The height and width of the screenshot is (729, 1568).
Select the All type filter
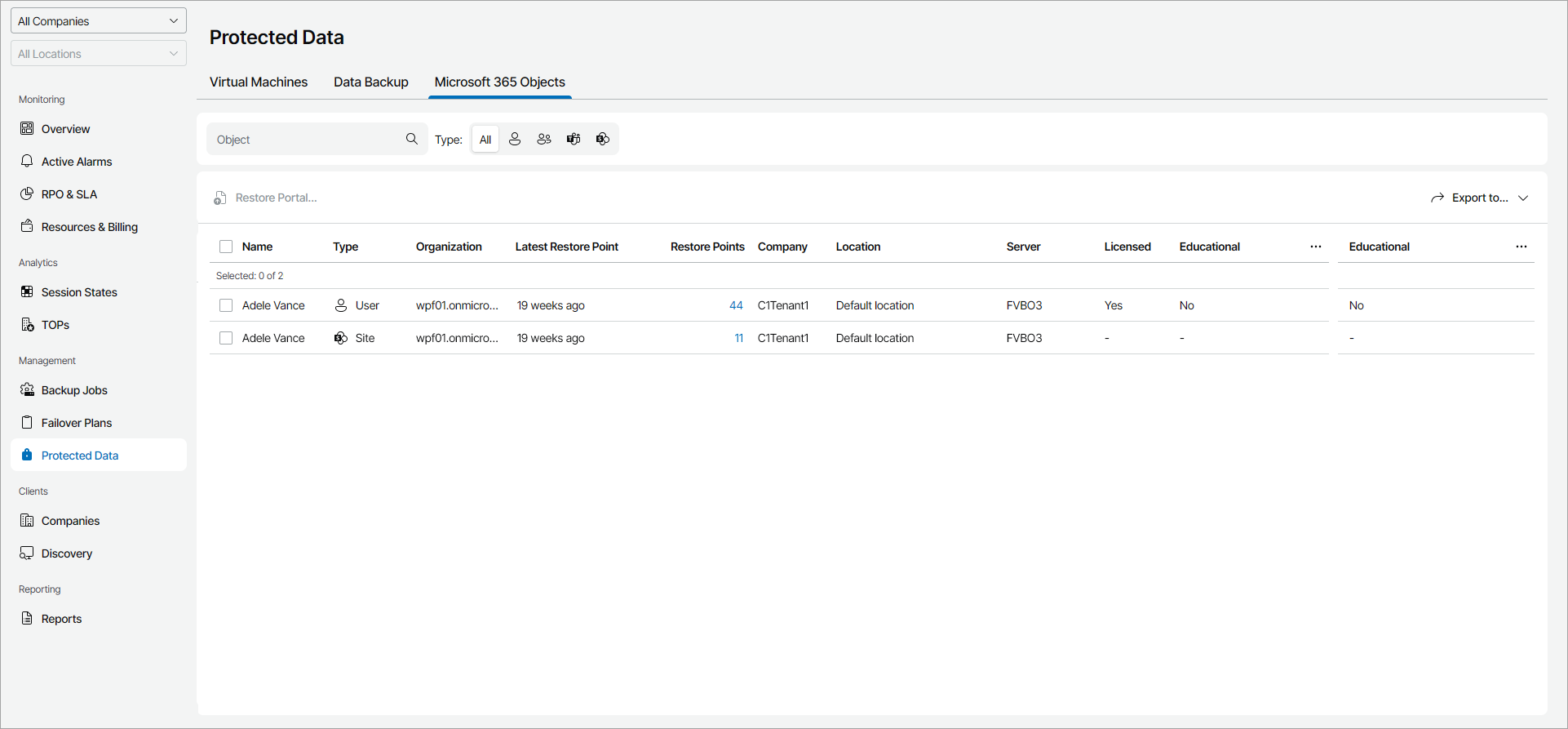[485, 140]
